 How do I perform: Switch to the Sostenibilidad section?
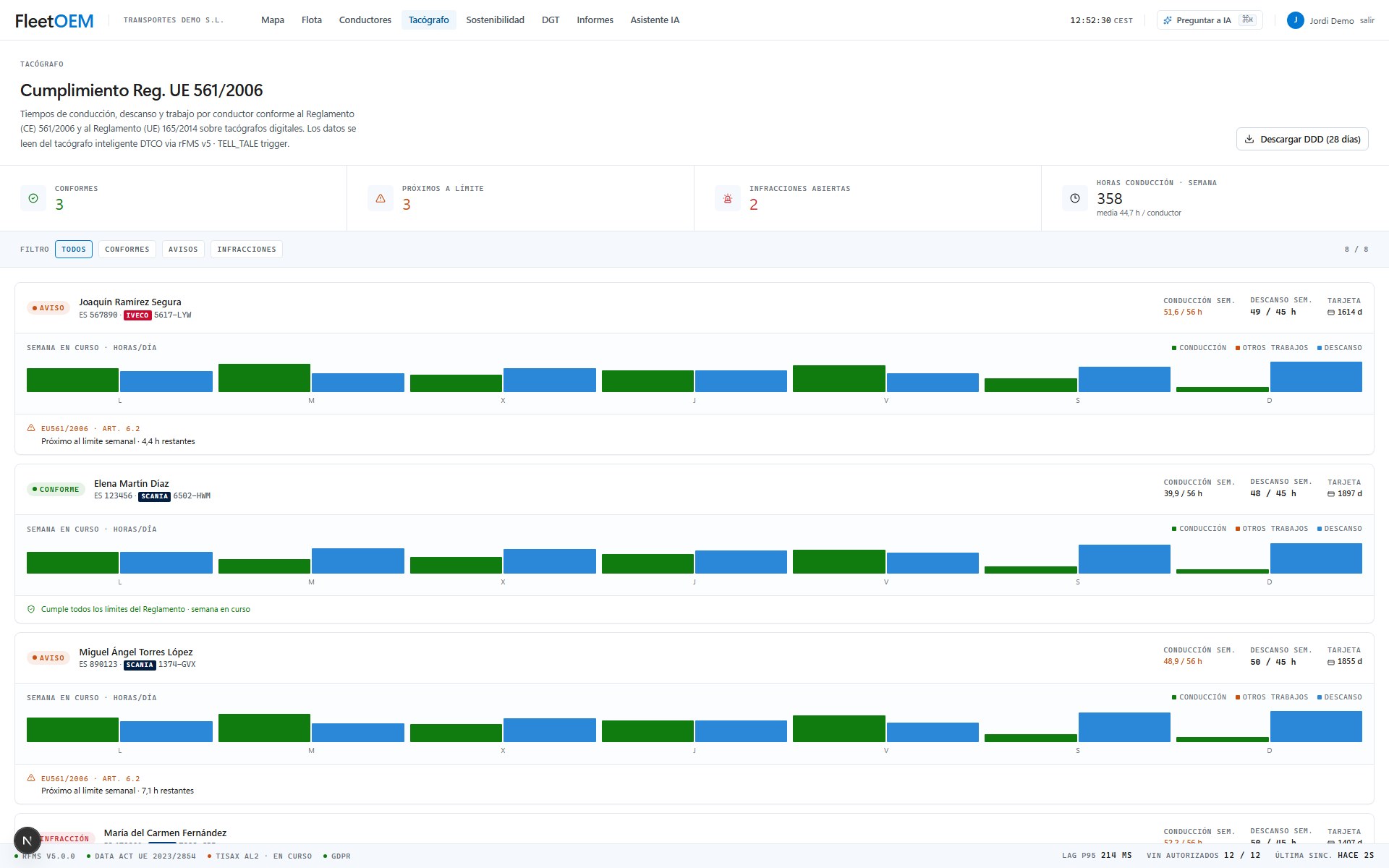click(496, 20)
